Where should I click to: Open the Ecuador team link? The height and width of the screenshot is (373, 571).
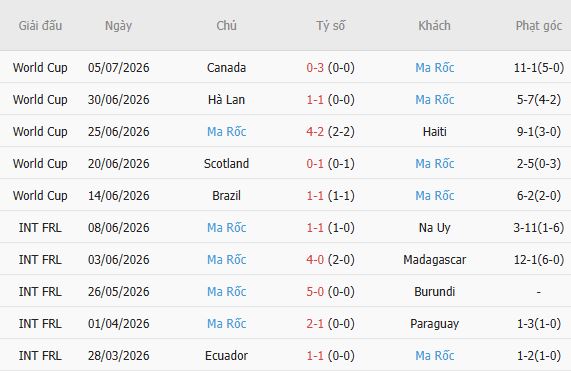point(226,356)
